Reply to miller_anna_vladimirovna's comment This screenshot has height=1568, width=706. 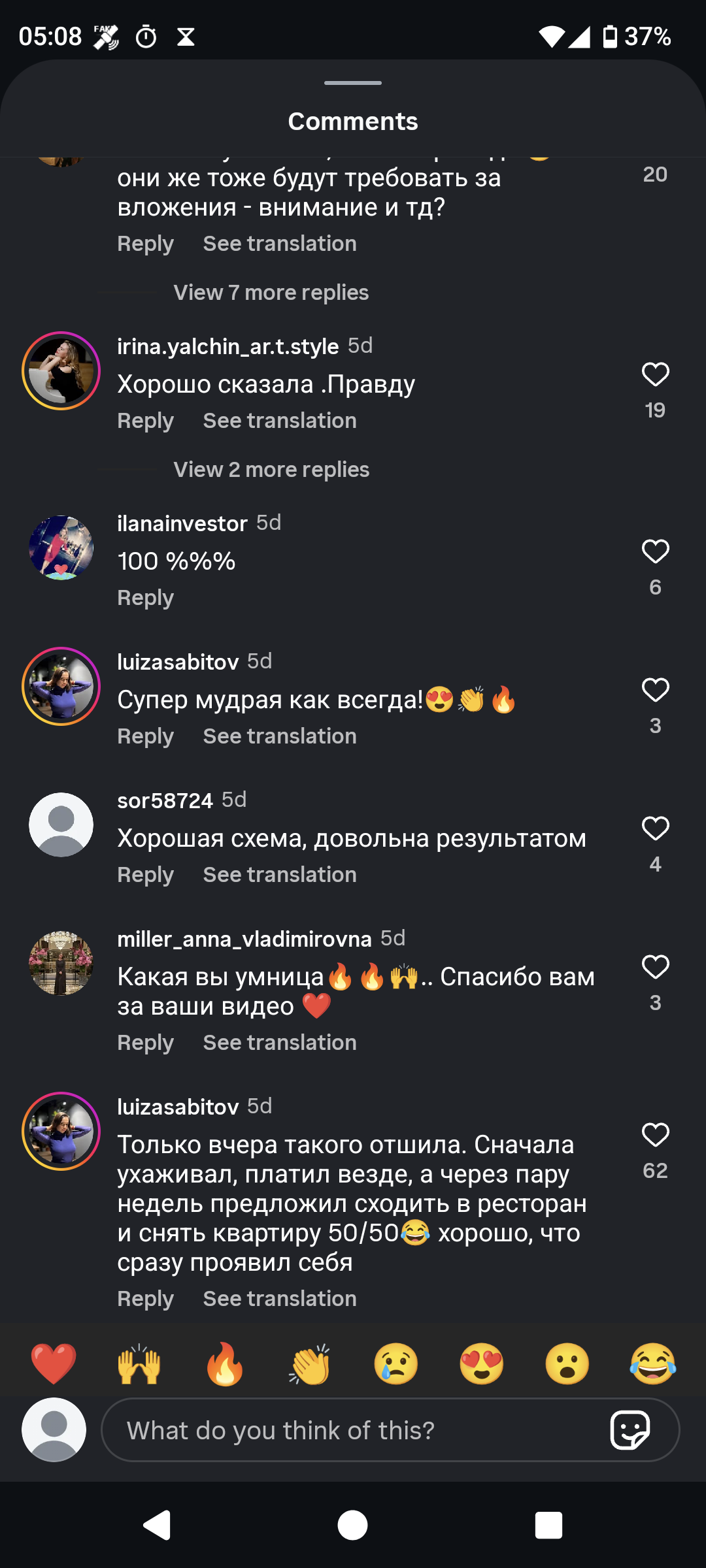coord(145,1043)
